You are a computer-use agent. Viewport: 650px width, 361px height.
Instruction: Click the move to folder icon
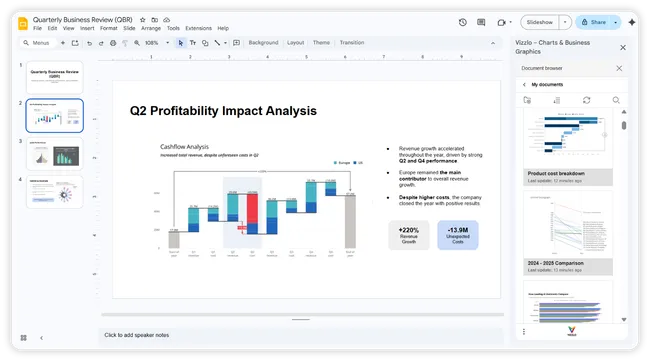[155, 20]
